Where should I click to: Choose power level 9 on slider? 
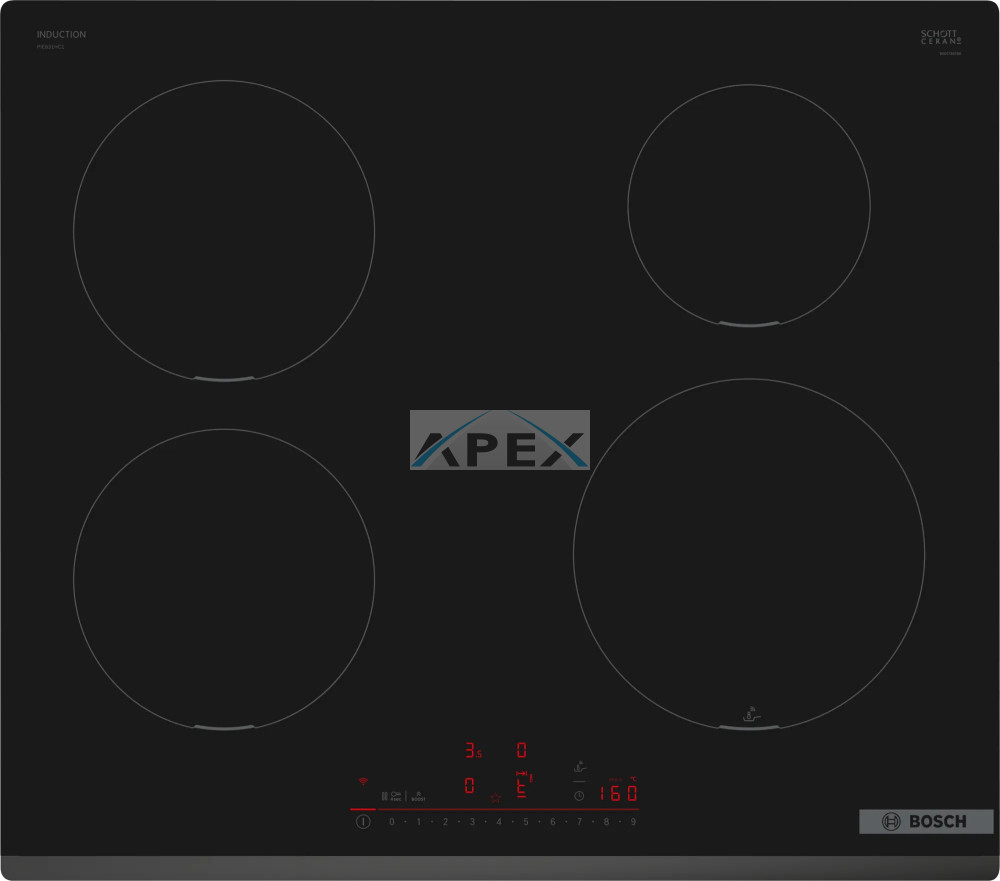tap(632, 822)
